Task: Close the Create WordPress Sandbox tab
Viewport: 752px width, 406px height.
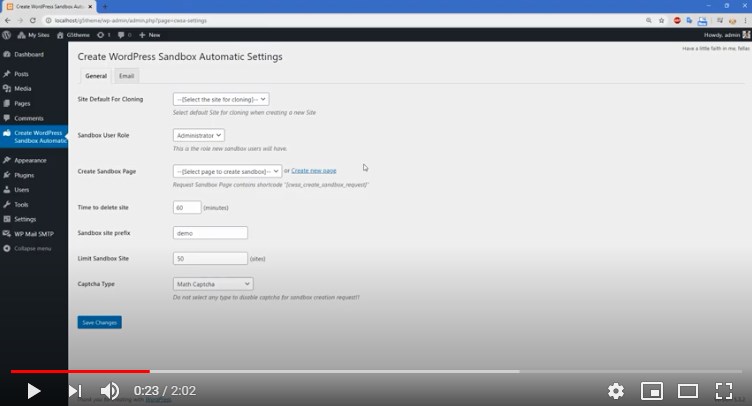Action: tap(90, 7)
